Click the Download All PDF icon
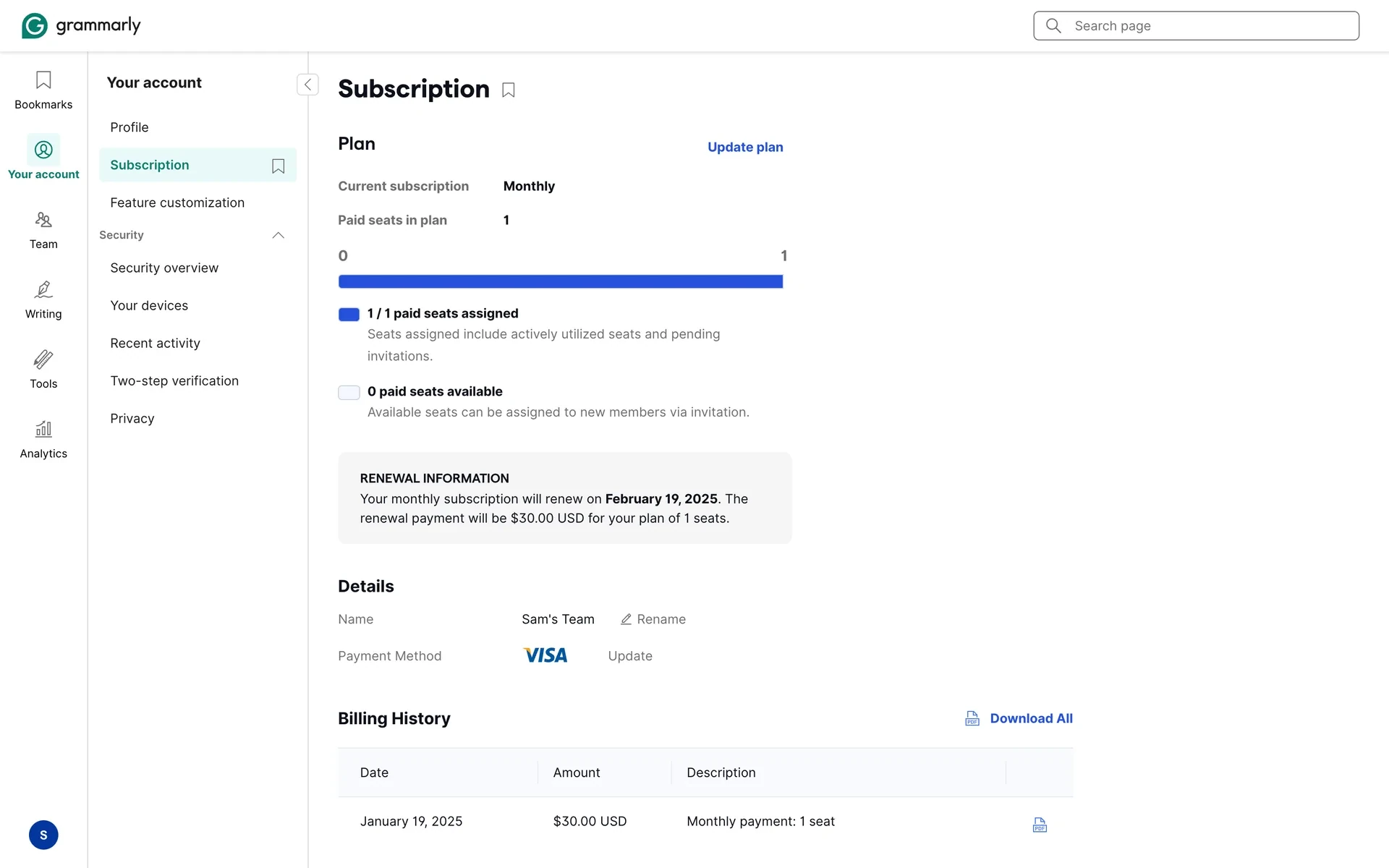 pos(972,718)
